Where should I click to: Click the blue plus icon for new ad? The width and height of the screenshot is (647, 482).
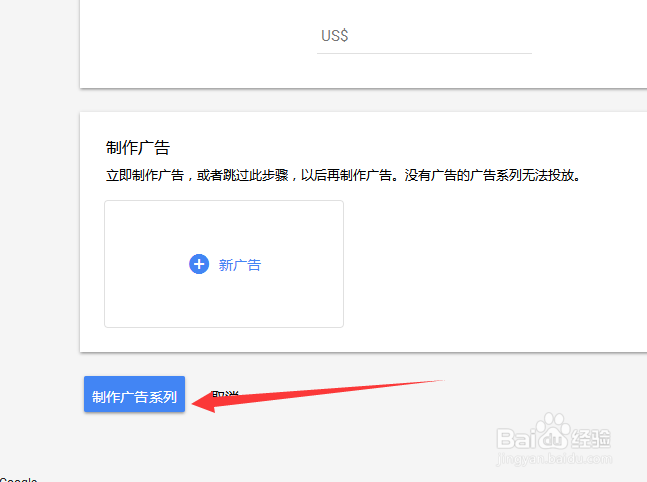(199, 264)
